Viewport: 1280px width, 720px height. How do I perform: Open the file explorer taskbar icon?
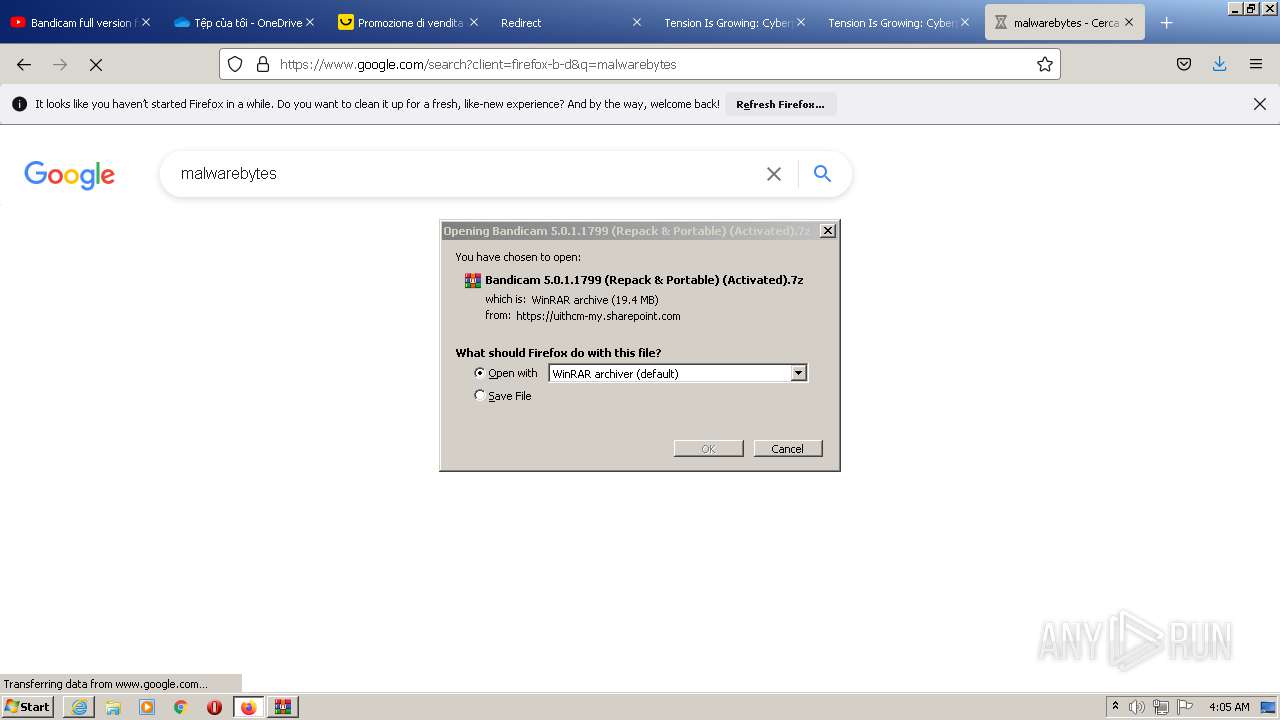[x=113, y=707]
